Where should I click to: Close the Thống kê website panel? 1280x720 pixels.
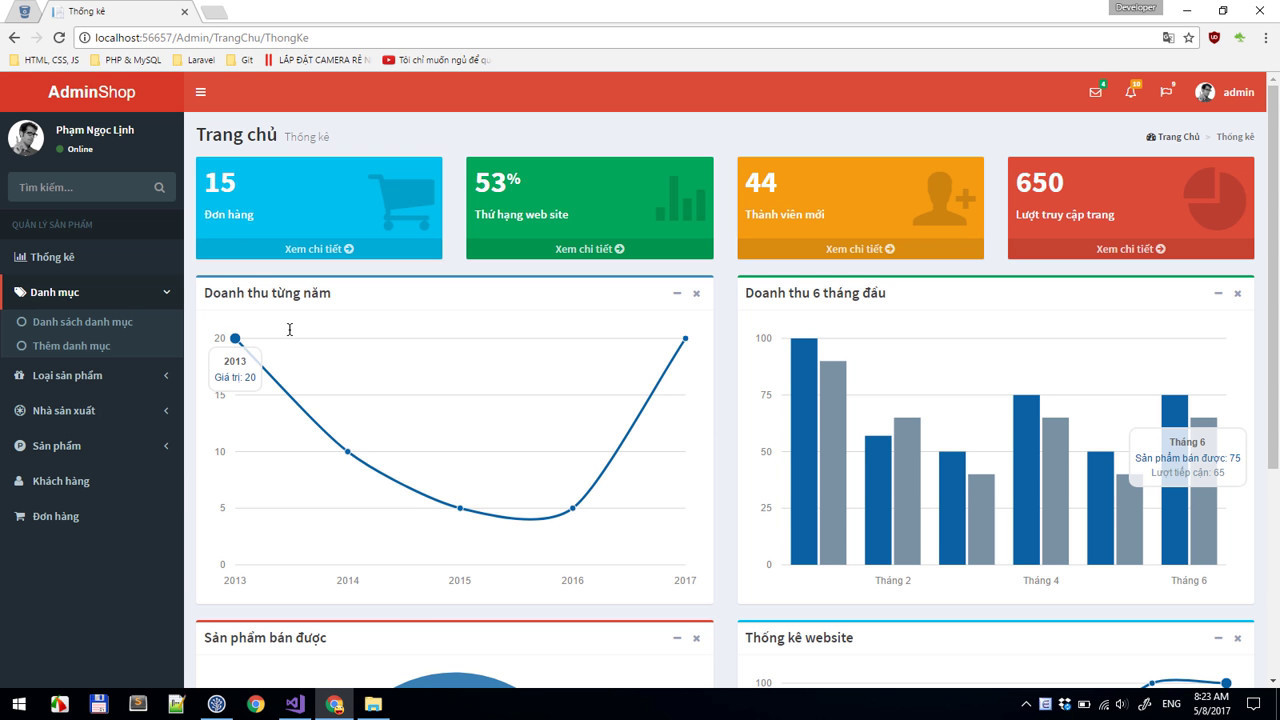pos(1237,638)
